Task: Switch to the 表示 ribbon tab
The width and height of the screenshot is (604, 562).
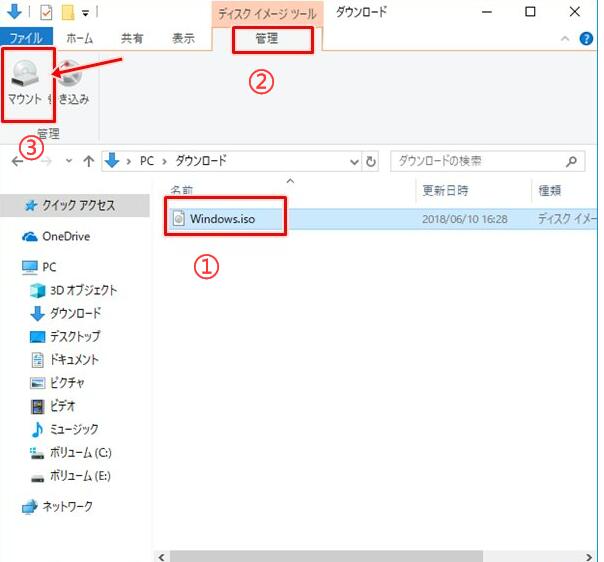Action: (183, 39)
